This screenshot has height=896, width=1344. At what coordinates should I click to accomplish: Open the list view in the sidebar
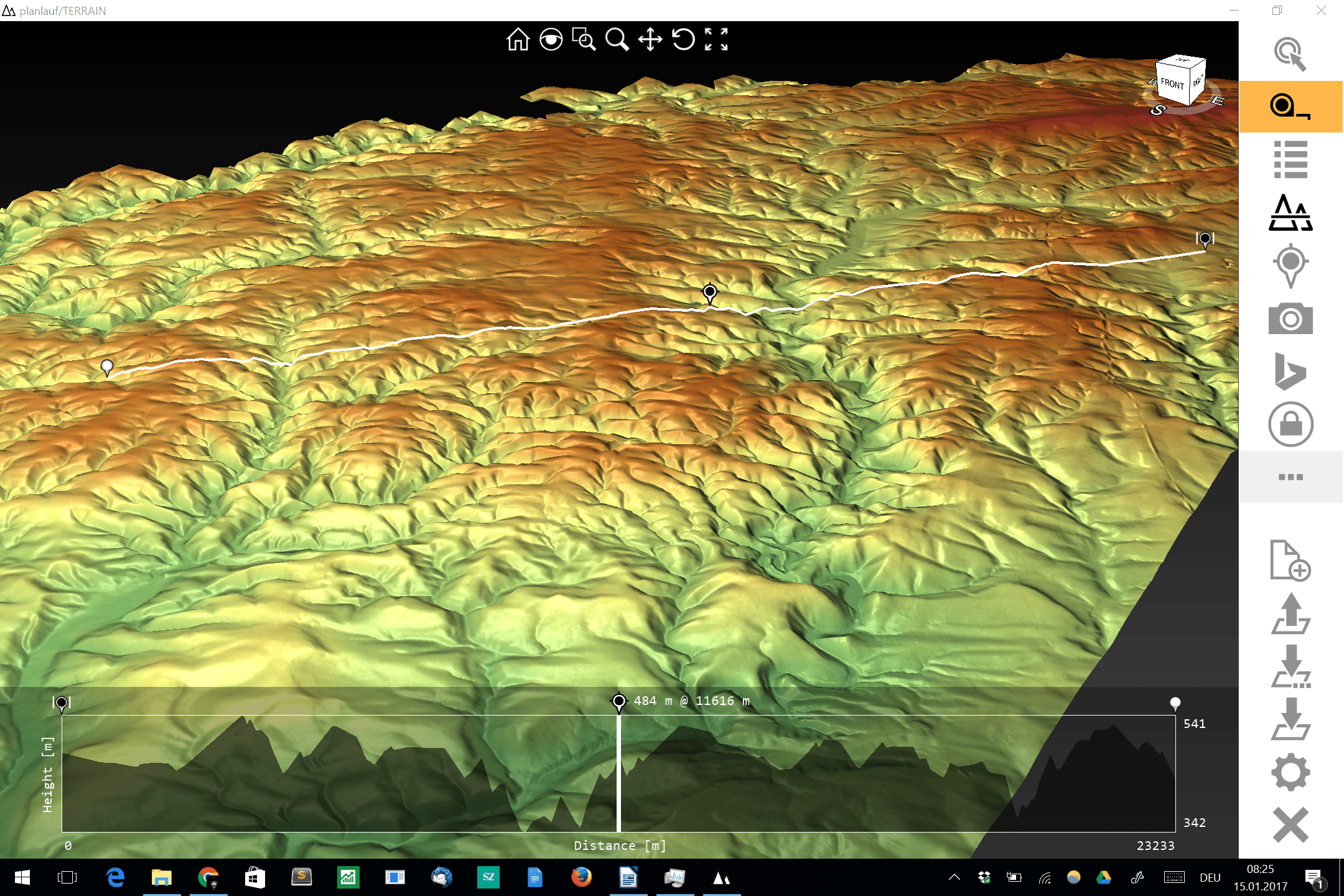(x=1290, y=159)
